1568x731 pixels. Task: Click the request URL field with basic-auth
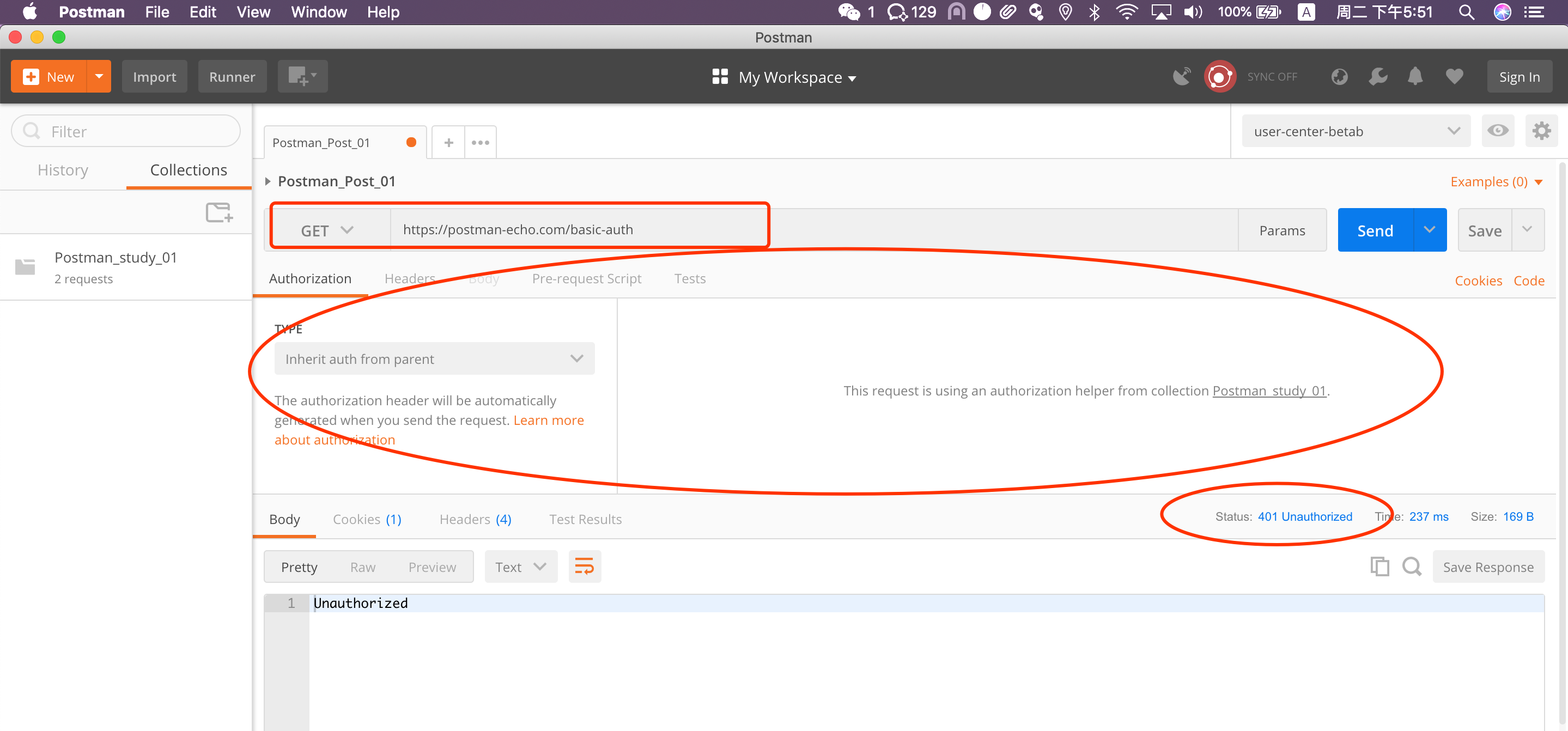coord(814,229)
